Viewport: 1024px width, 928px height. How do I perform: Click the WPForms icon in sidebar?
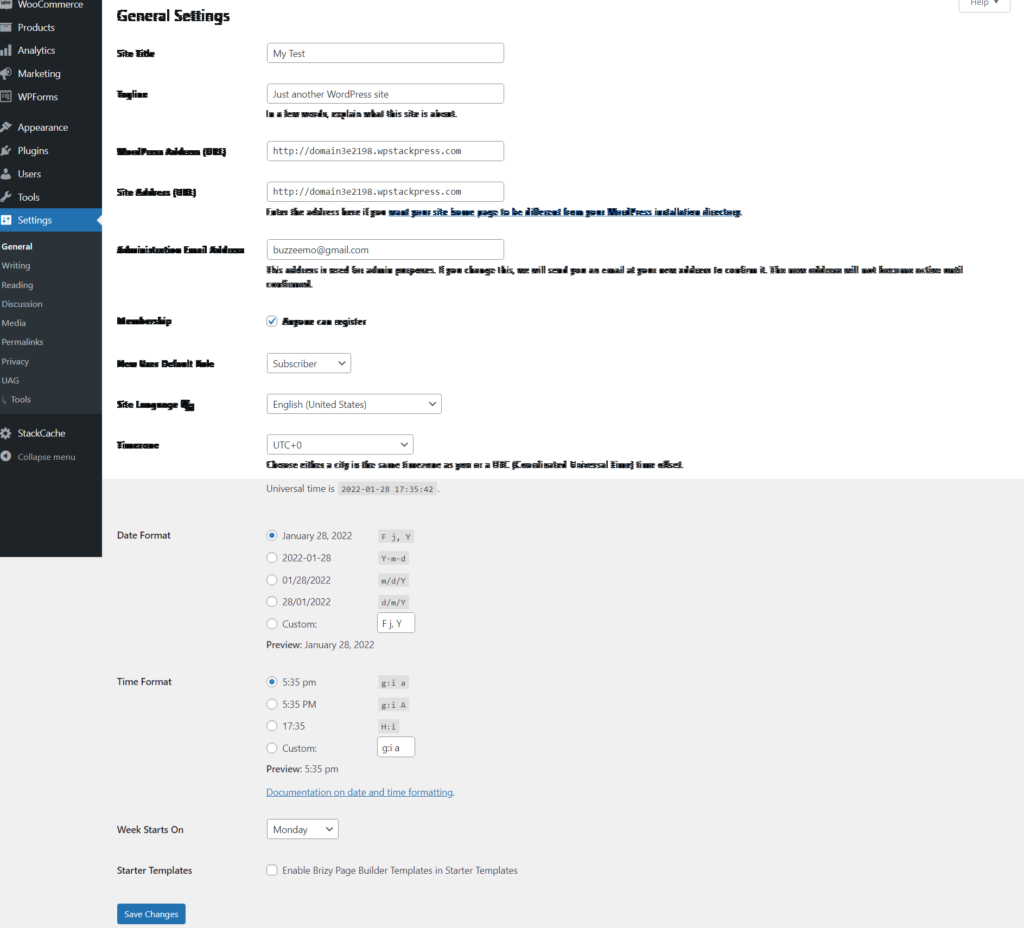[x=6, y=97]
